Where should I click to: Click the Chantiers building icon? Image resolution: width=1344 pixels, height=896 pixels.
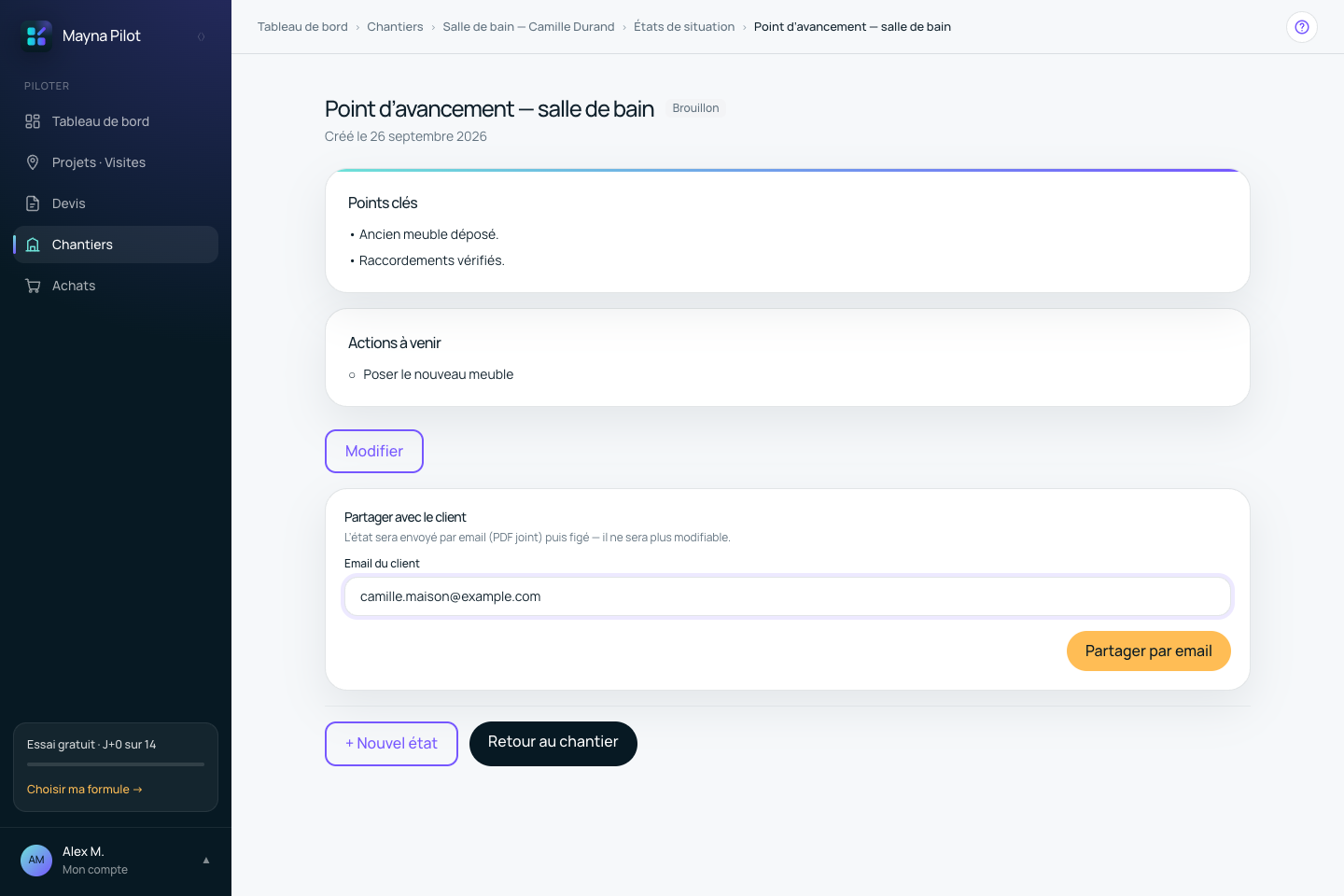coord(33,245)
